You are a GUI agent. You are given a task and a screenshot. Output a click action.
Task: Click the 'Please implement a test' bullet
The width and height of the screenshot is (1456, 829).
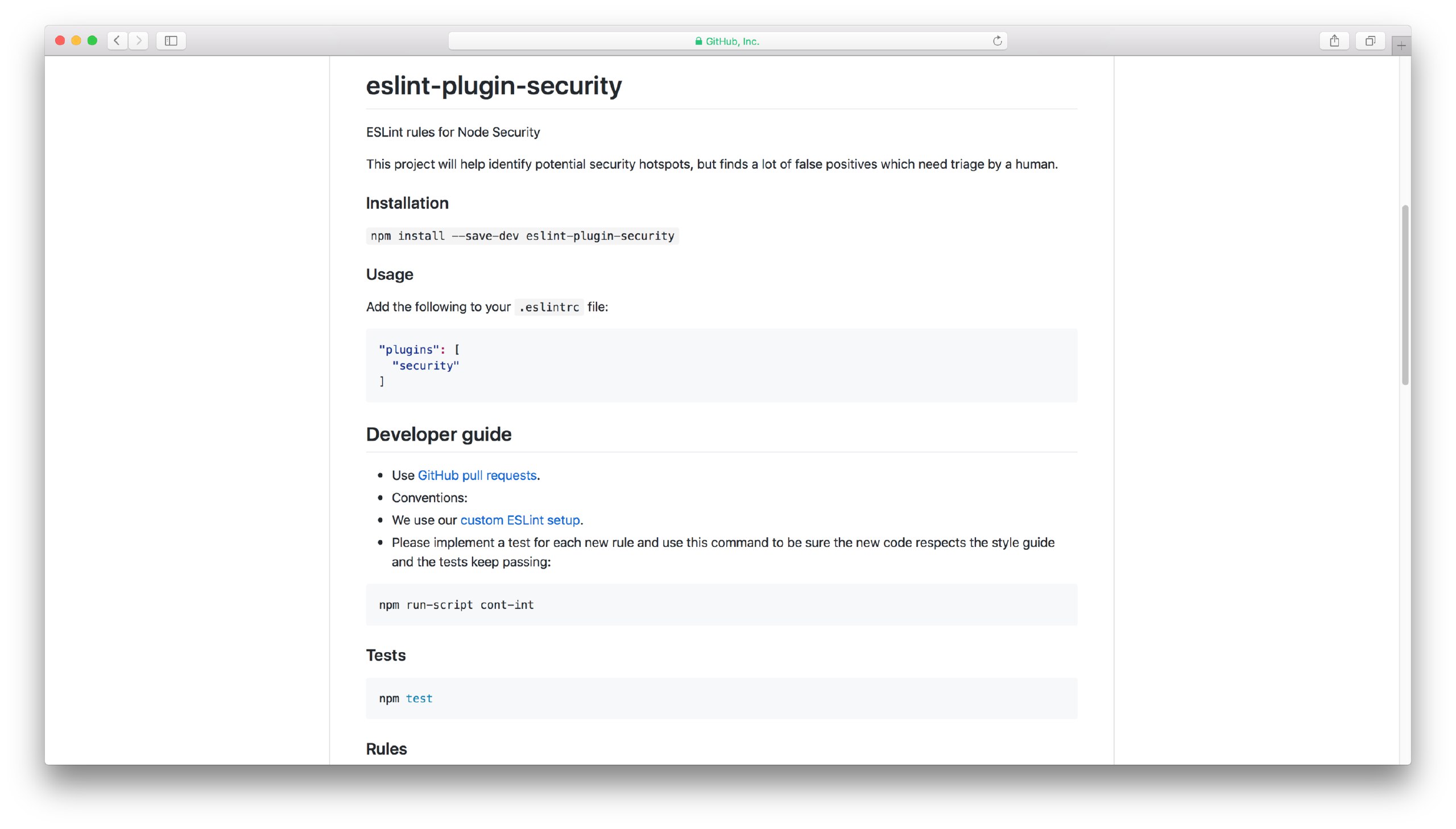point(723,552)
